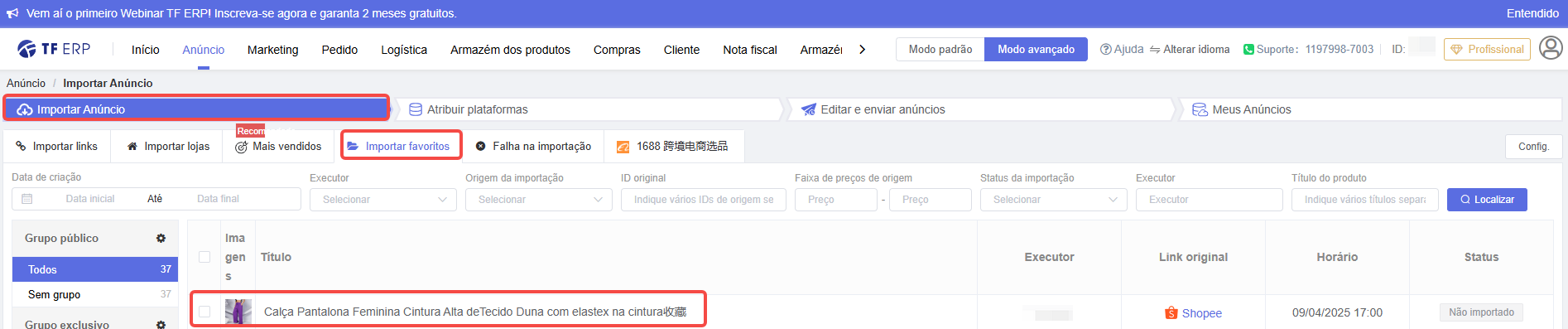Click the diamond icon on Profissional badge
This screenshot has height=329, width=1568.
1457,50
